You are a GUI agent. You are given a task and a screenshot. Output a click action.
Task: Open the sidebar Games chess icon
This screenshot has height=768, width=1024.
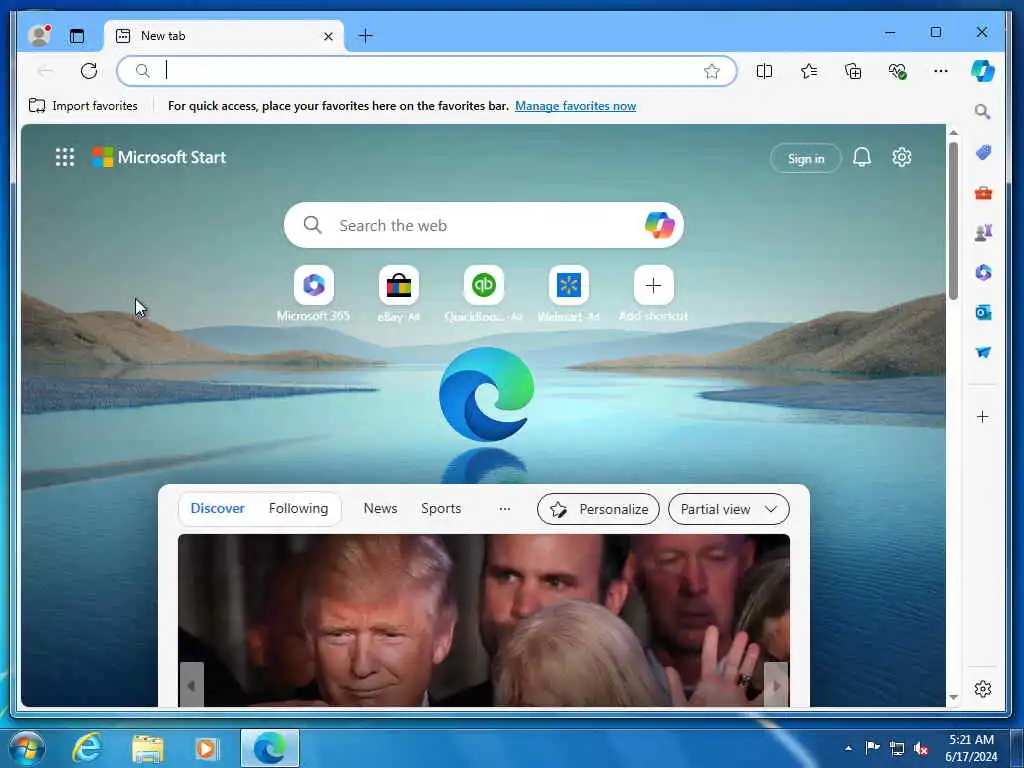point(983,232)
